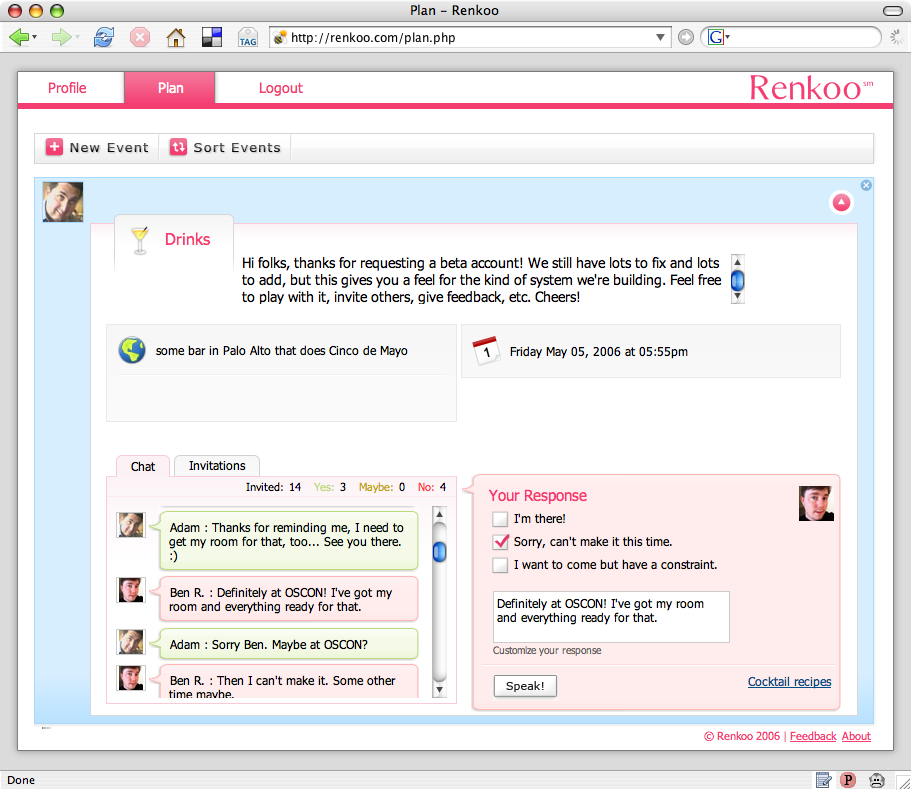Click the chat scroll down arrow
The width and height of the screenshot is (911, 790).
click(x=440, y=690)
